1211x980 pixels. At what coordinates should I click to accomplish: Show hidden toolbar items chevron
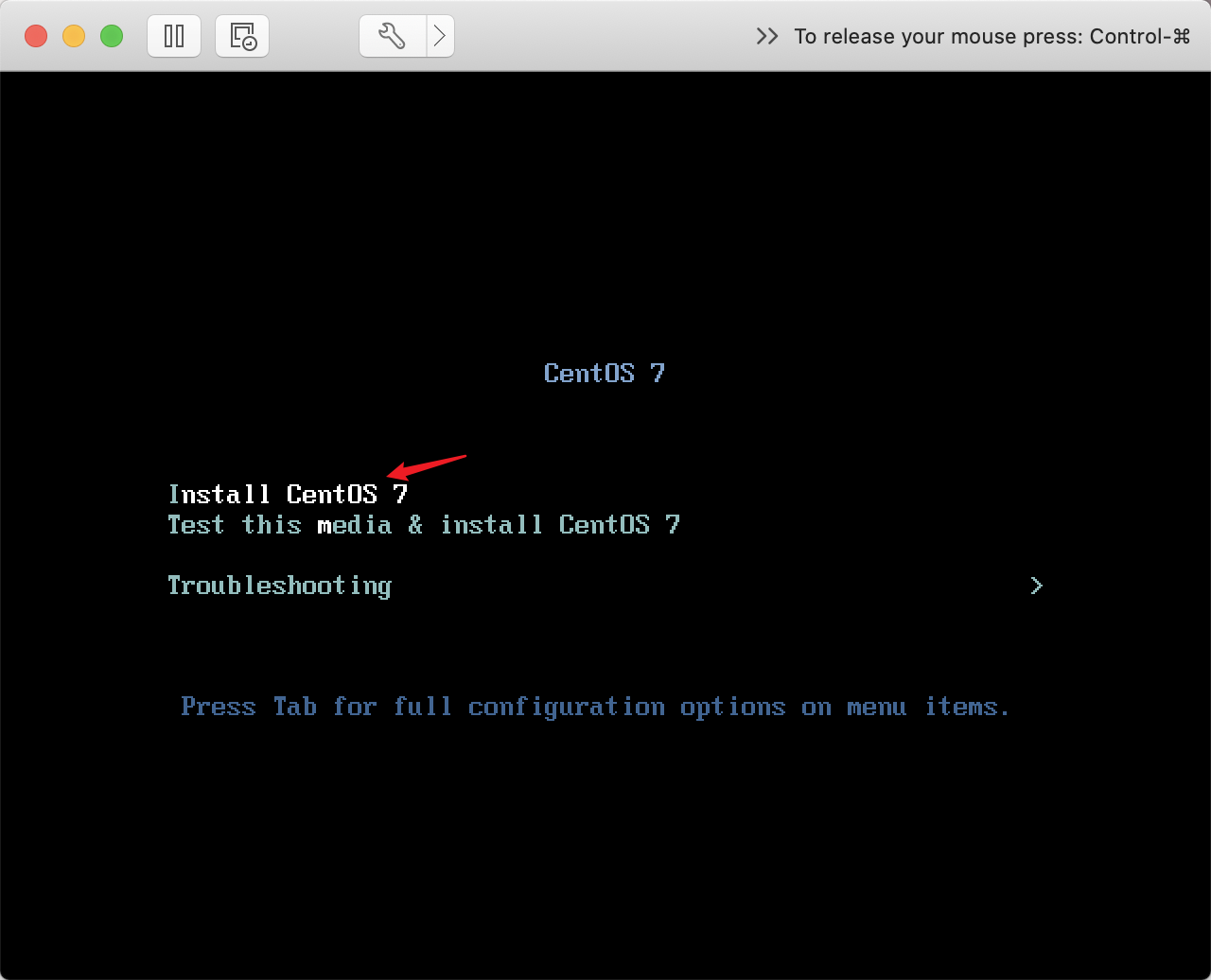tap(767, 36)
